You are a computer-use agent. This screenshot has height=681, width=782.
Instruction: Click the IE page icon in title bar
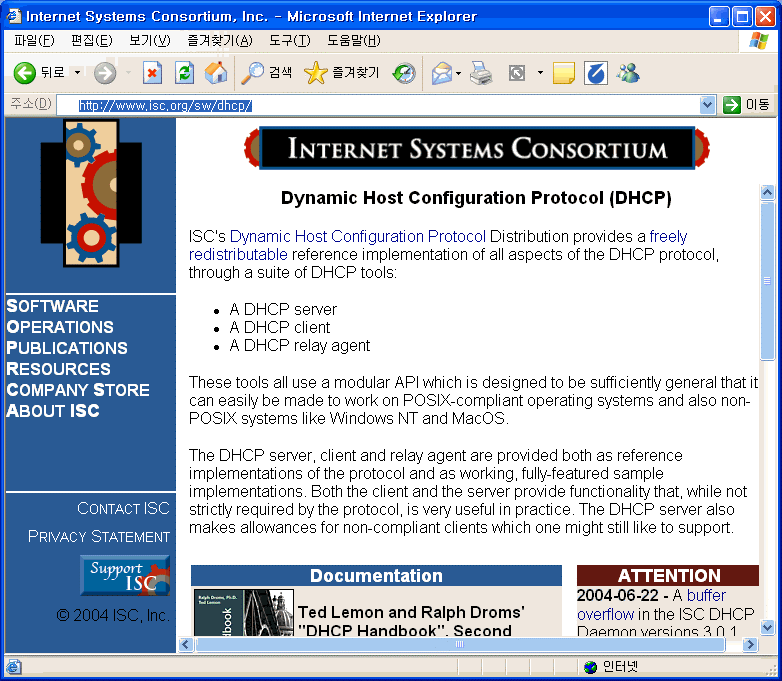click(x=13, y=16)
